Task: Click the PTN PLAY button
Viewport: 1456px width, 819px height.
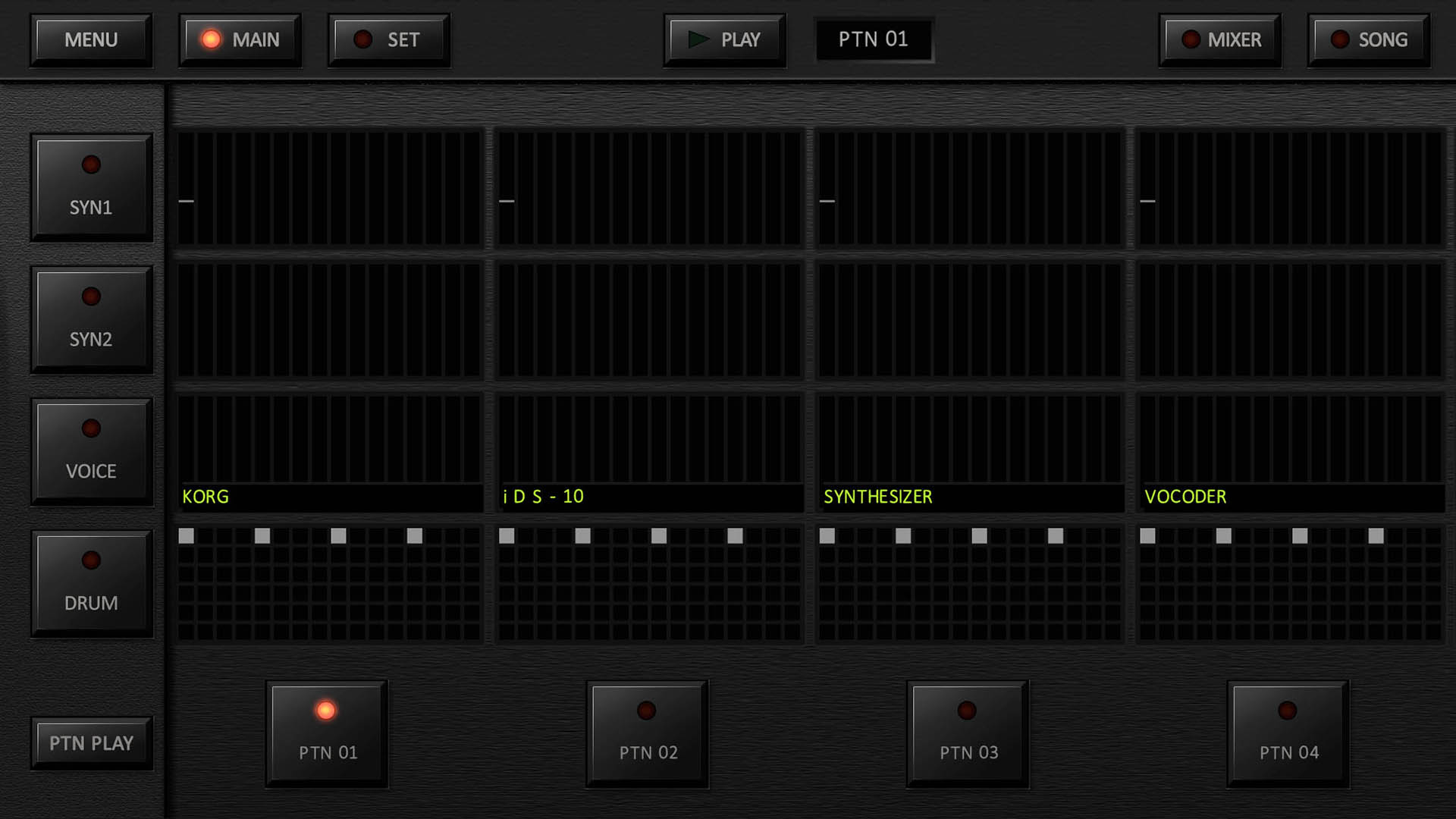Action: pos(91,743)
